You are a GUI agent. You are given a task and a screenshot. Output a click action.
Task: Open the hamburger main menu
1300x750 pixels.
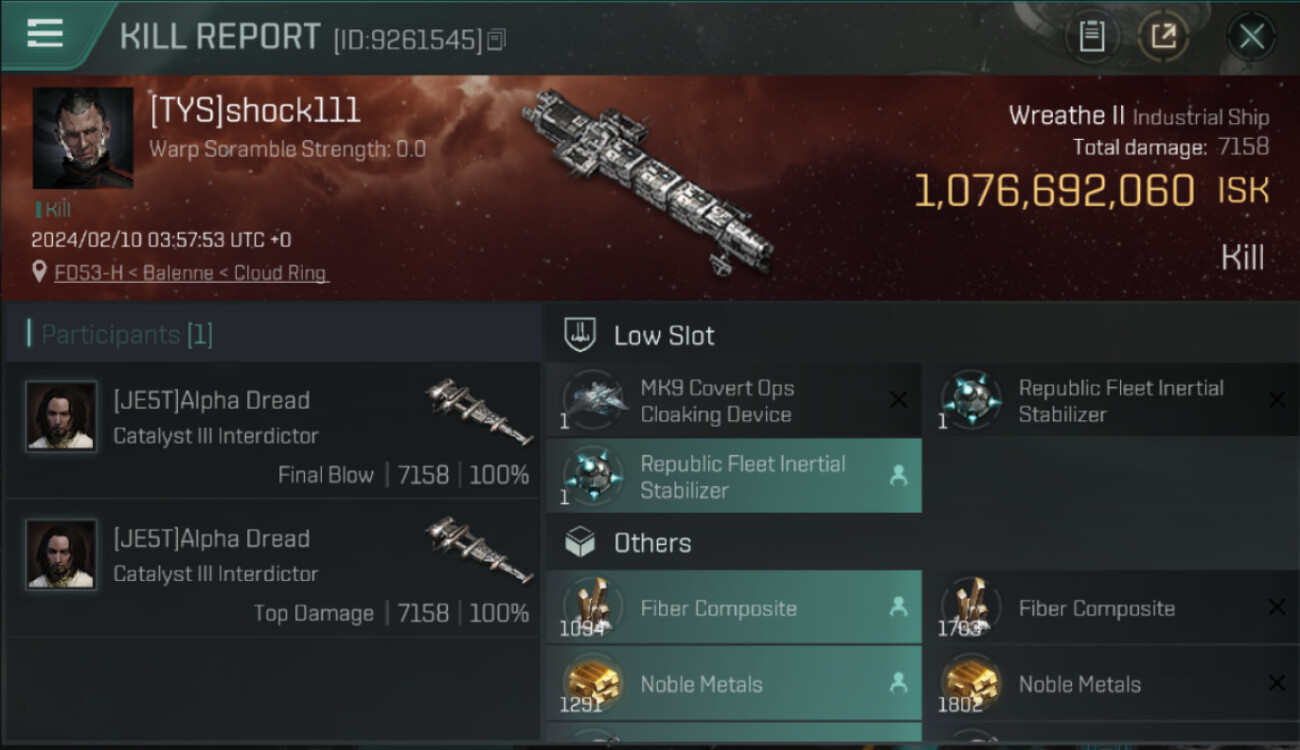45,34
